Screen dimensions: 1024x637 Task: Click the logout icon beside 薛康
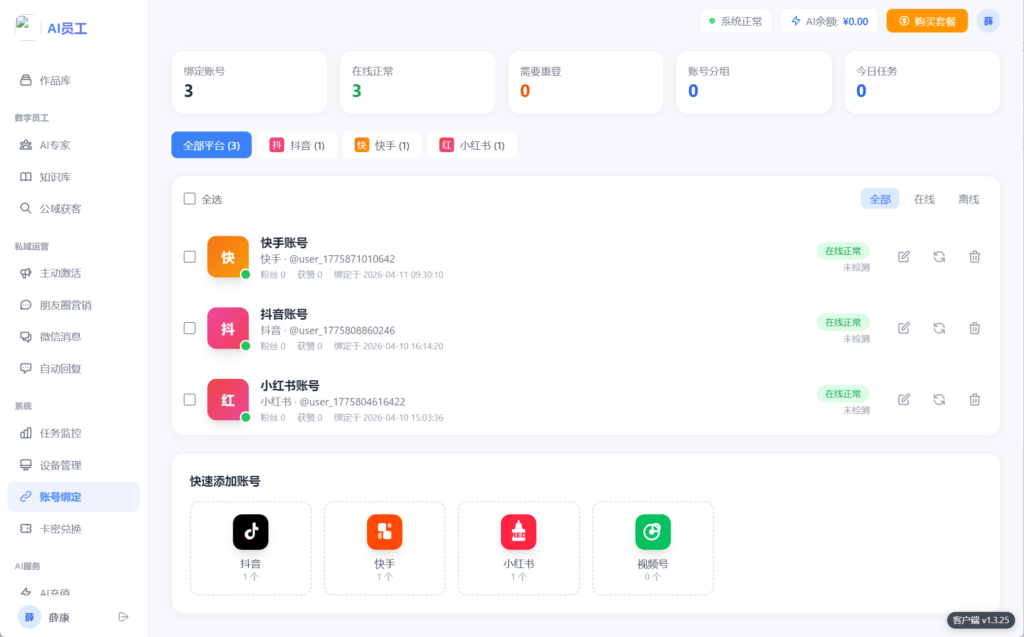click(x=124, y=617)
